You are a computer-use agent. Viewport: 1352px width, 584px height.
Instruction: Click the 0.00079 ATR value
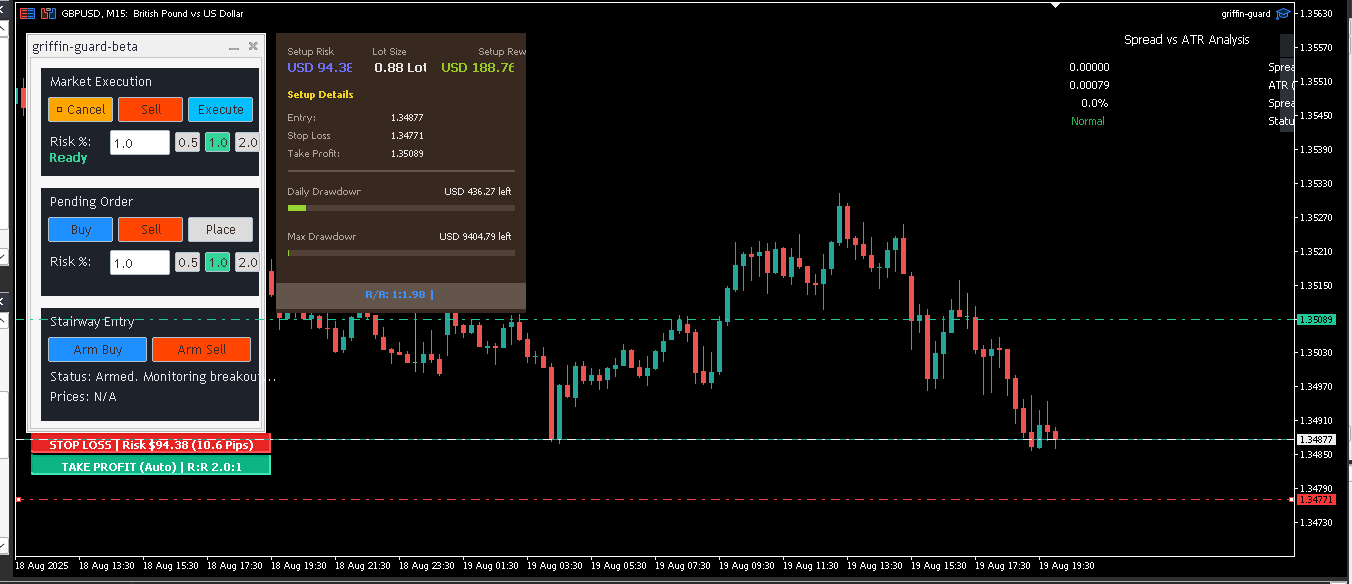click(1089, 85)
